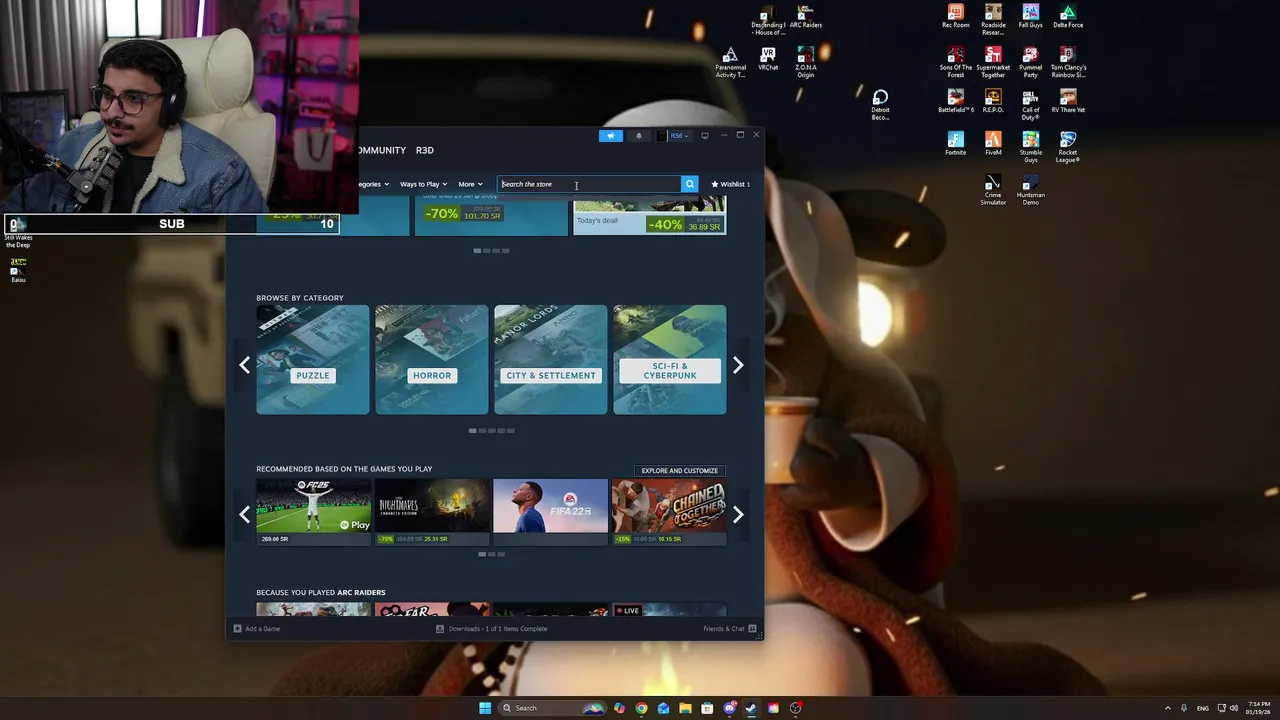This screenshot has width=1280, height=720.
Task: Open Battlefield 6 desktop shortcut
Action: (x=956, y=102)
